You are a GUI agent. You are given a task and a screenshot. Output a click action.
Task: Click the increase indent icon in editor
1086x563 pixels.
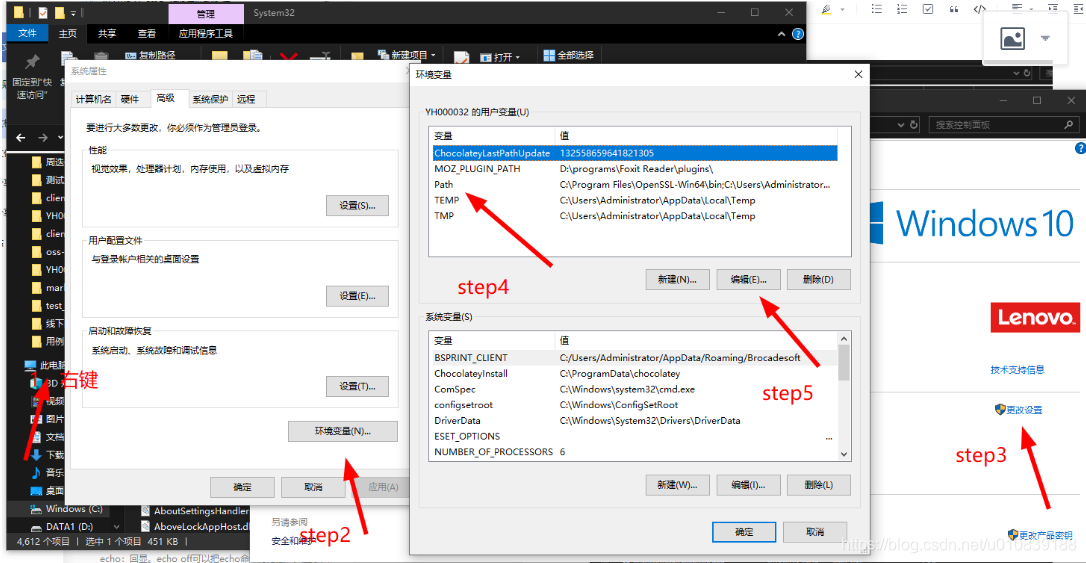coord(1053,7)
